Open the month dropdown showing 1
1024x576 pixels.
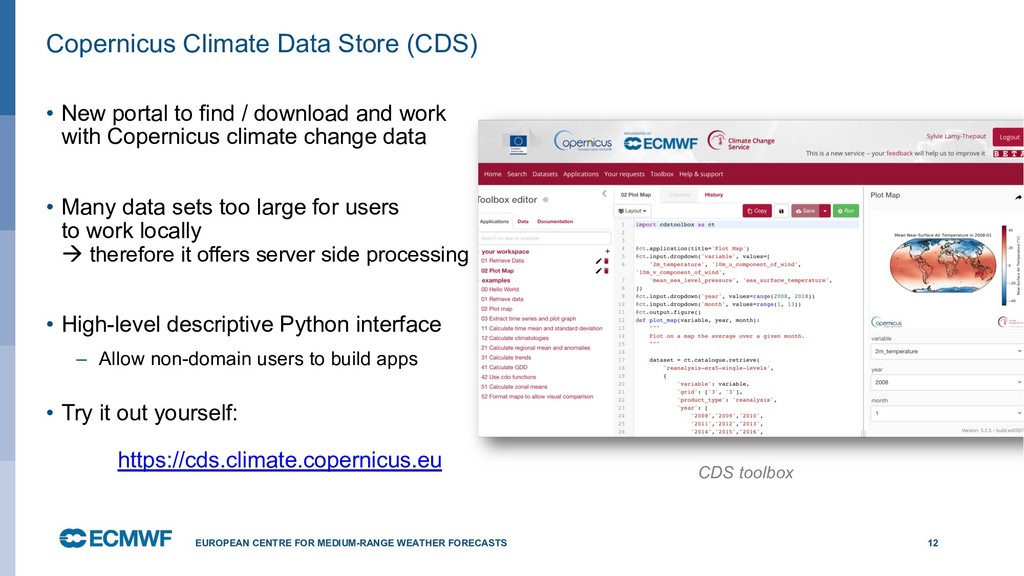point(947,413)
